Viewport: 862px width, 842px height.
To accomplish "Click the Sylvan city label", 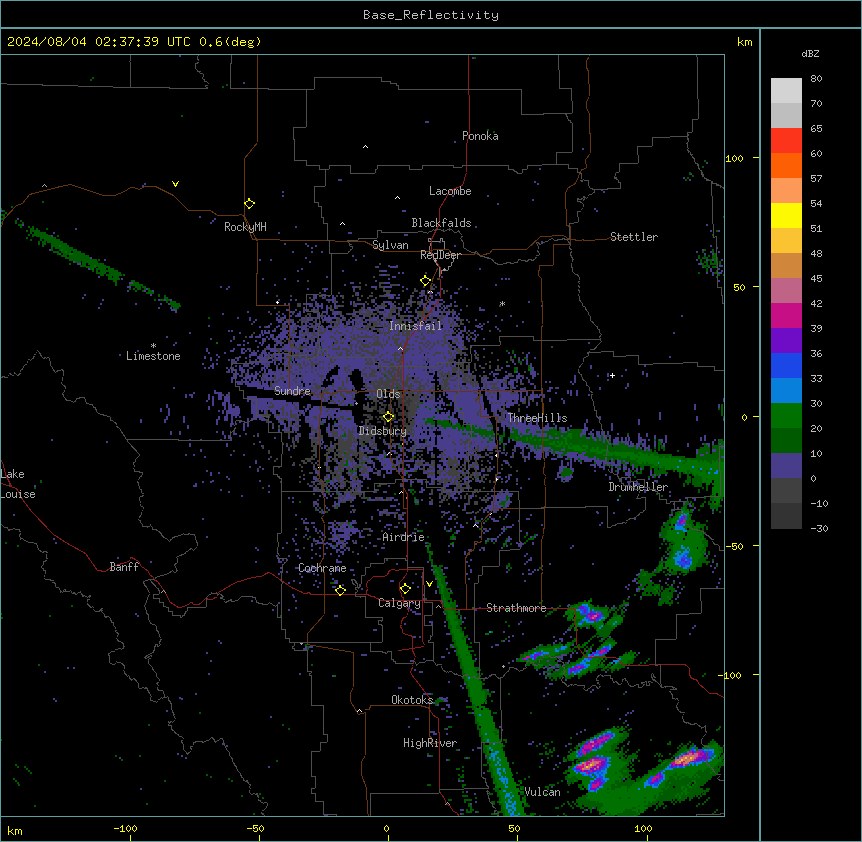I will (390, 245).
